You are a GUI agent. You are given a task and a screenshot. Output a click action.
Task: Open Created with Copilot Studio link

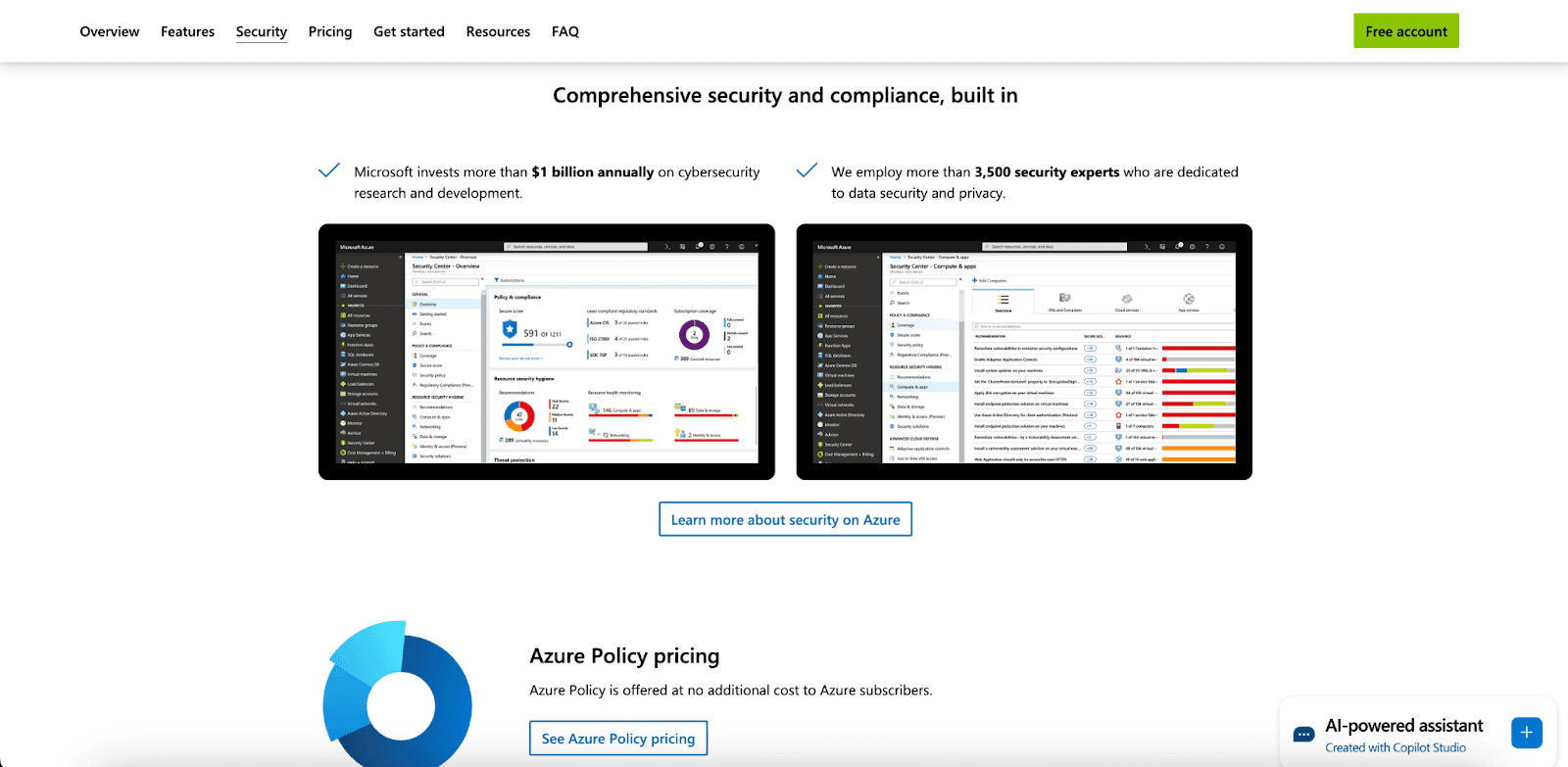tap(1396, 747)
